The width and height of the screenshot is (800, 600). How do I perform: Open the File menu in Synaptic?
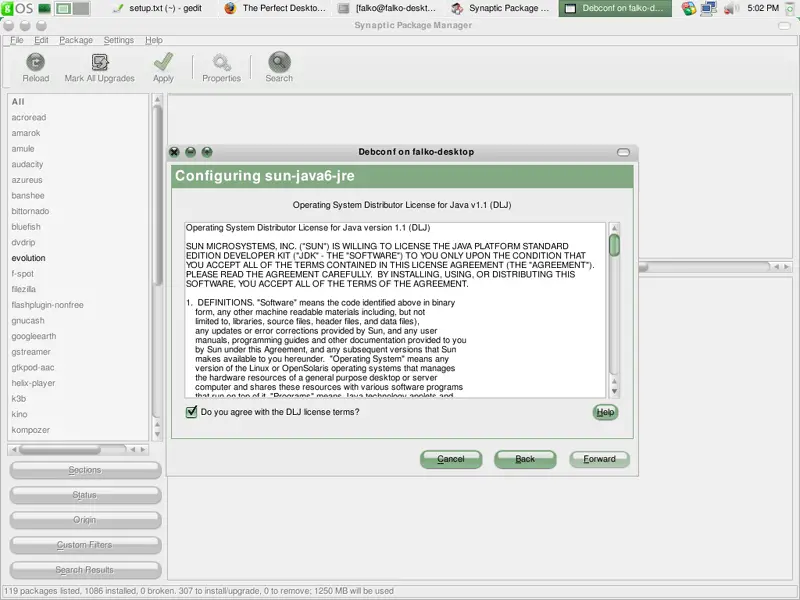pyautogui.click(x=17, y=40)
